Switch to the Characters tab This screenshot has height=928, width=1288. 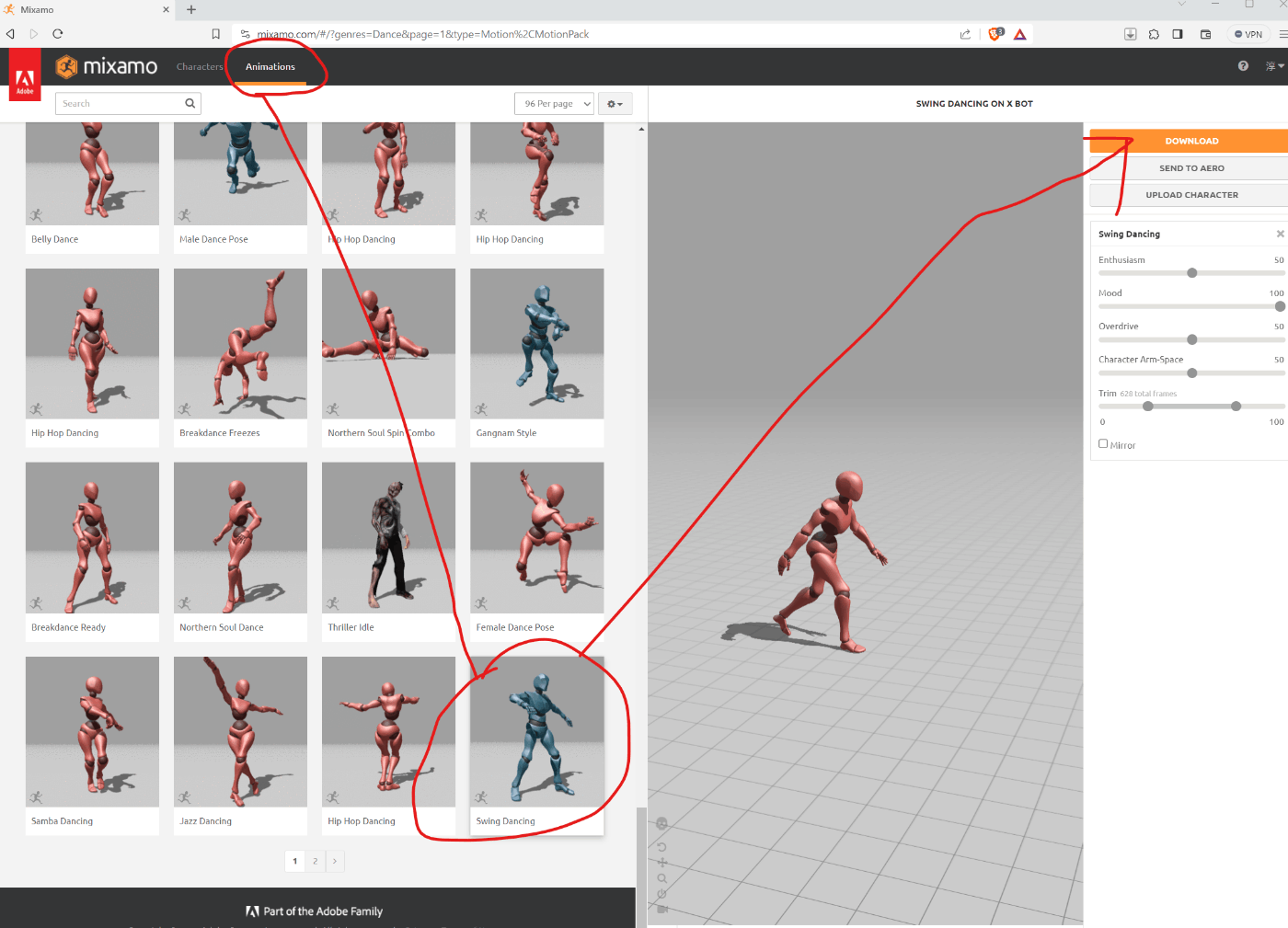200,66
